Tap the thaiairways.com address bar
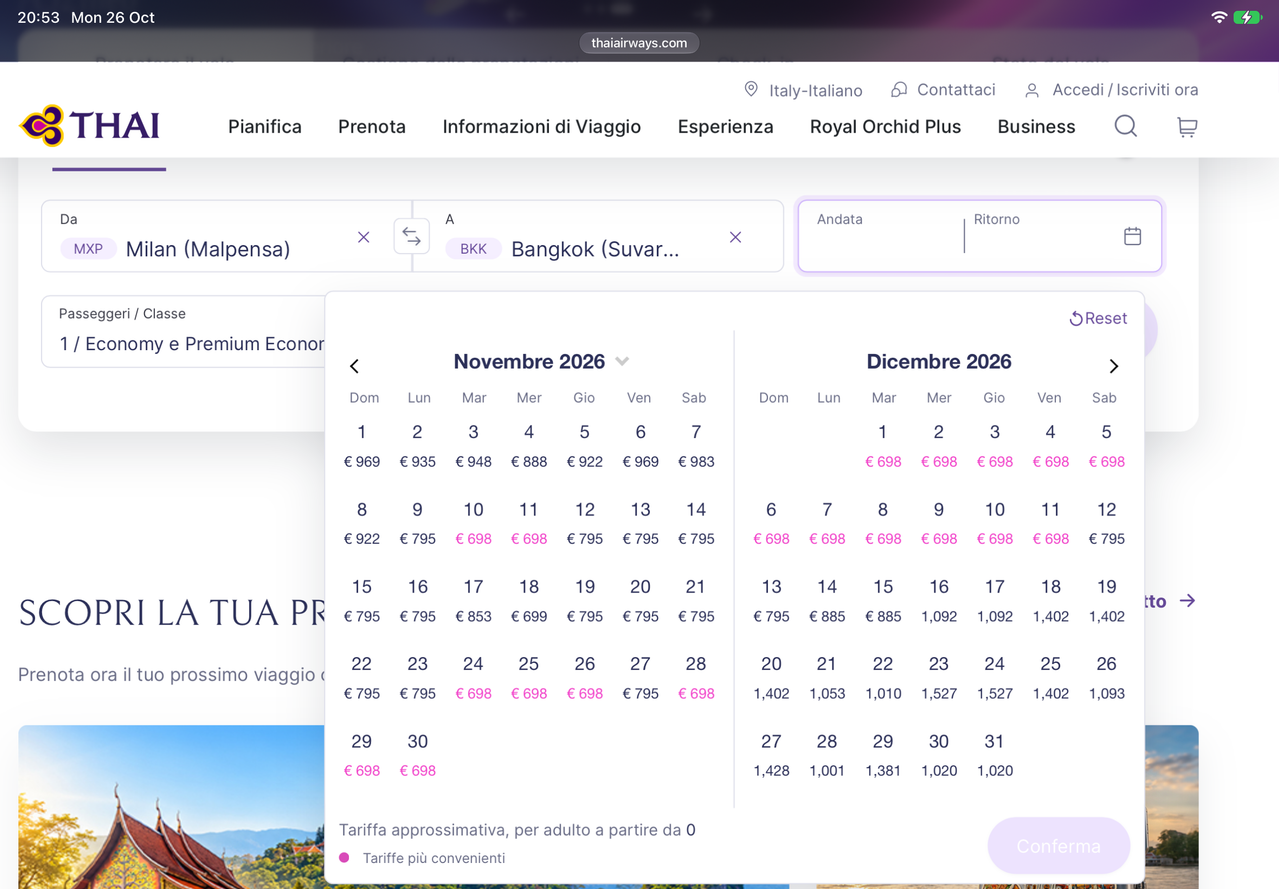The width and height of the screenshot is (1279, 889). click(x=639, y=43)
